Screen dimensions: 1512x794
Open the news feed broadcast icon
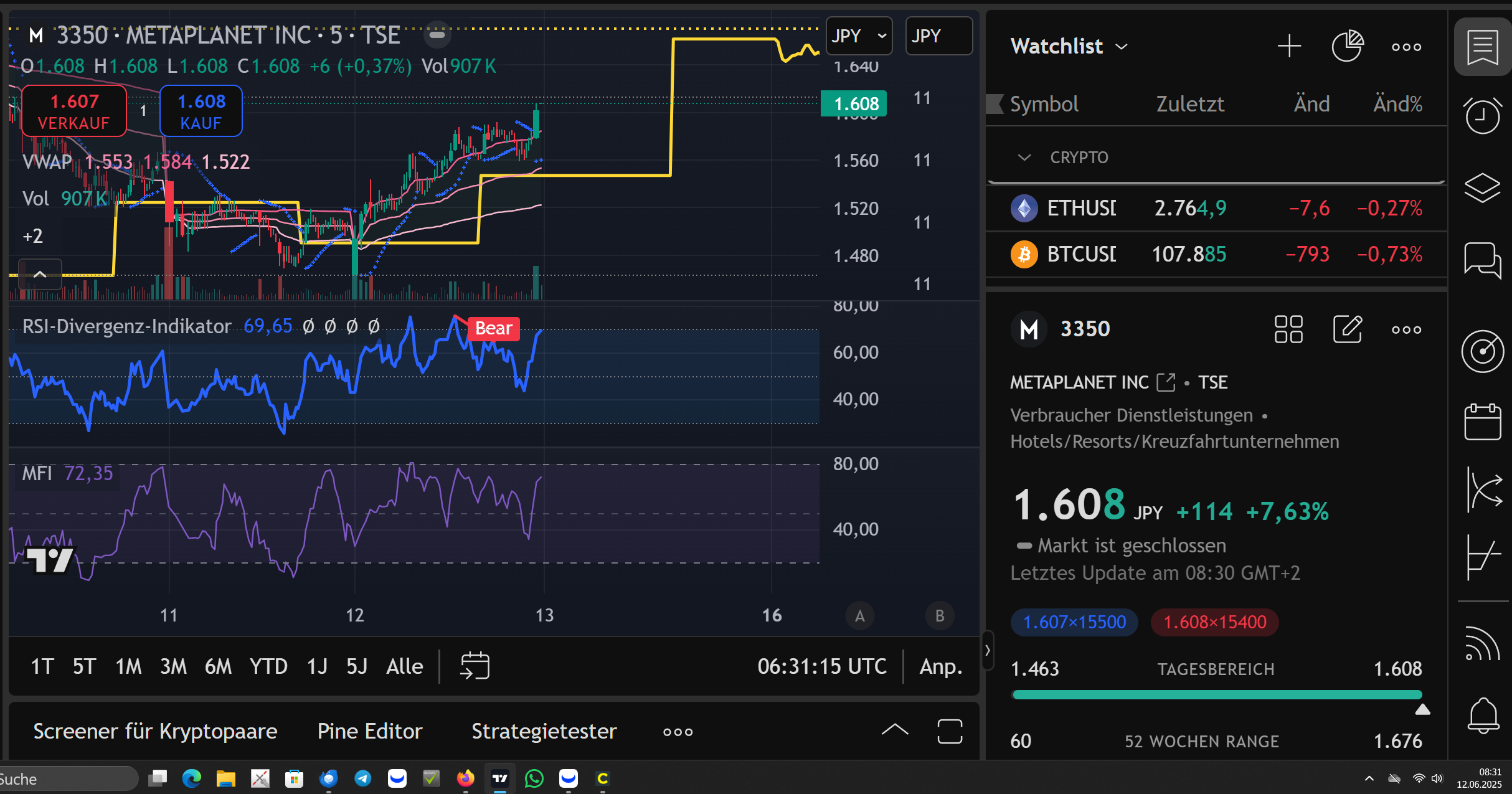1482,643
